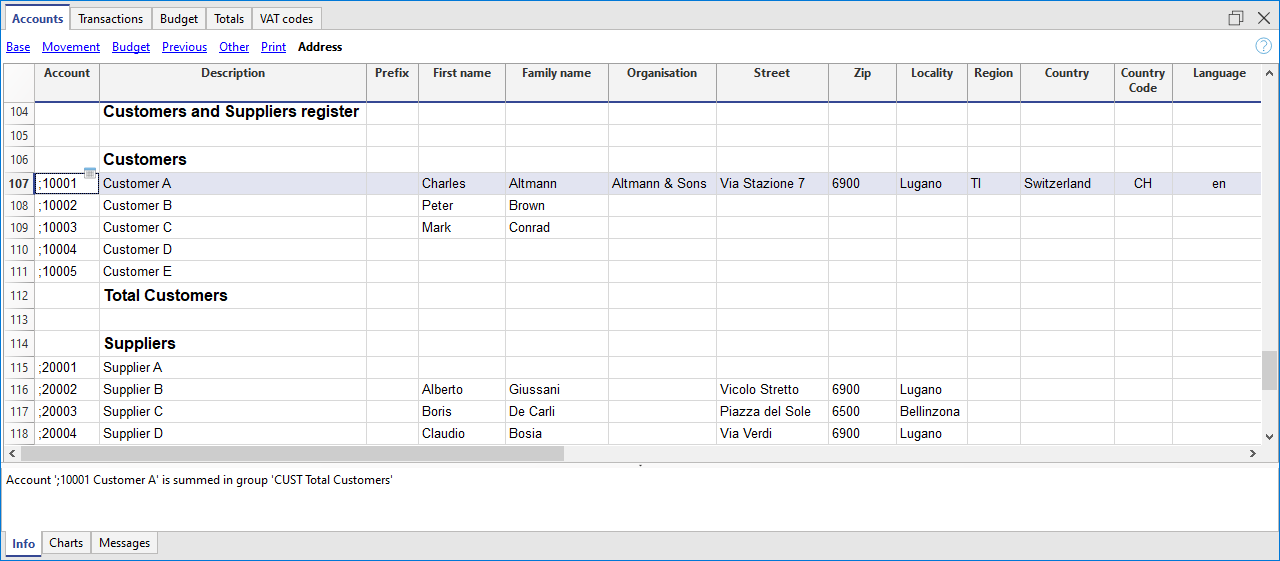
Task: Click the 'TI' region cell
Action: [994, 183]
